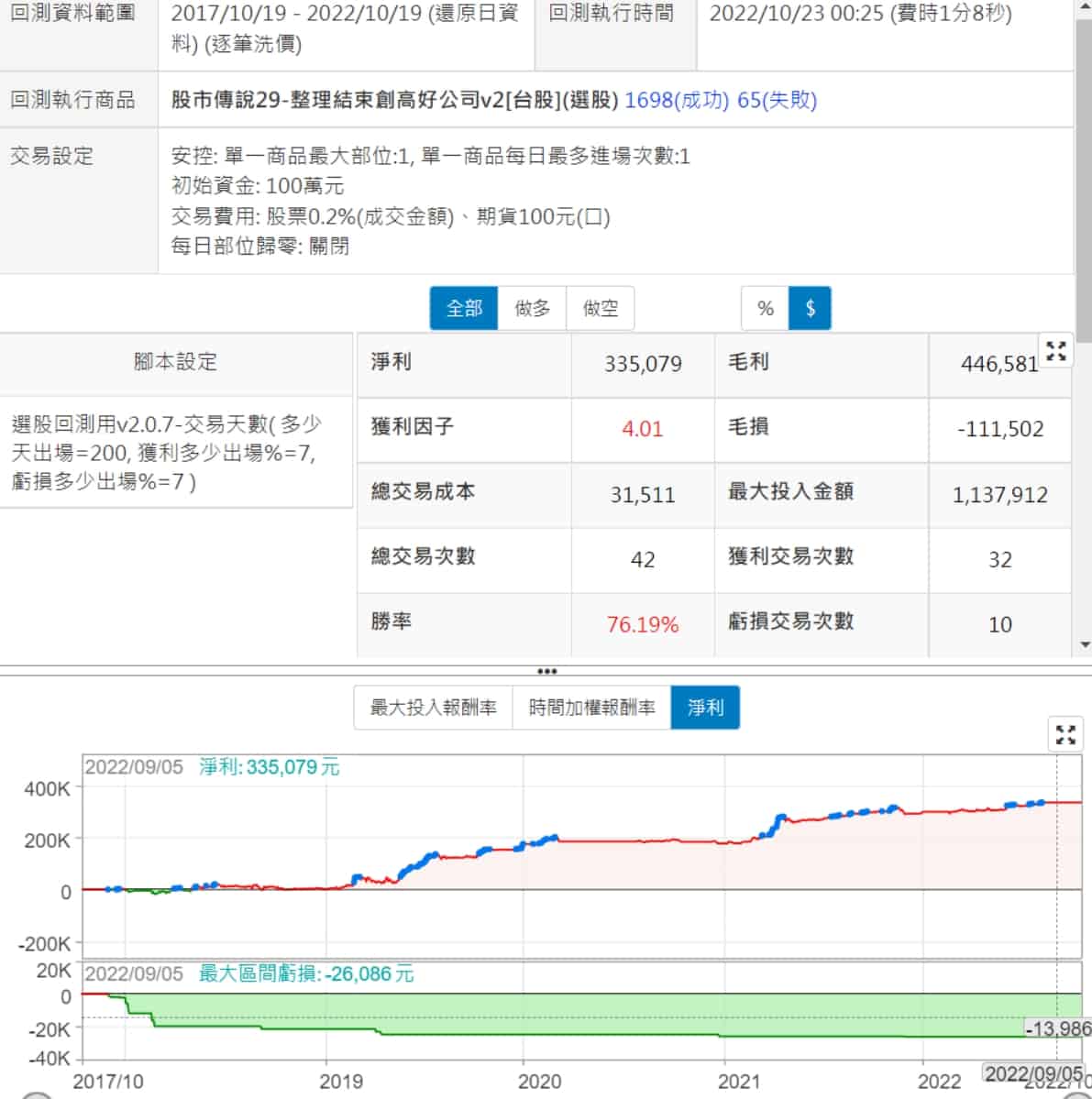Viewport: 1092px width, 1099px height.
Task: Show values in dollars with $ button
Action: pos(810,309)
